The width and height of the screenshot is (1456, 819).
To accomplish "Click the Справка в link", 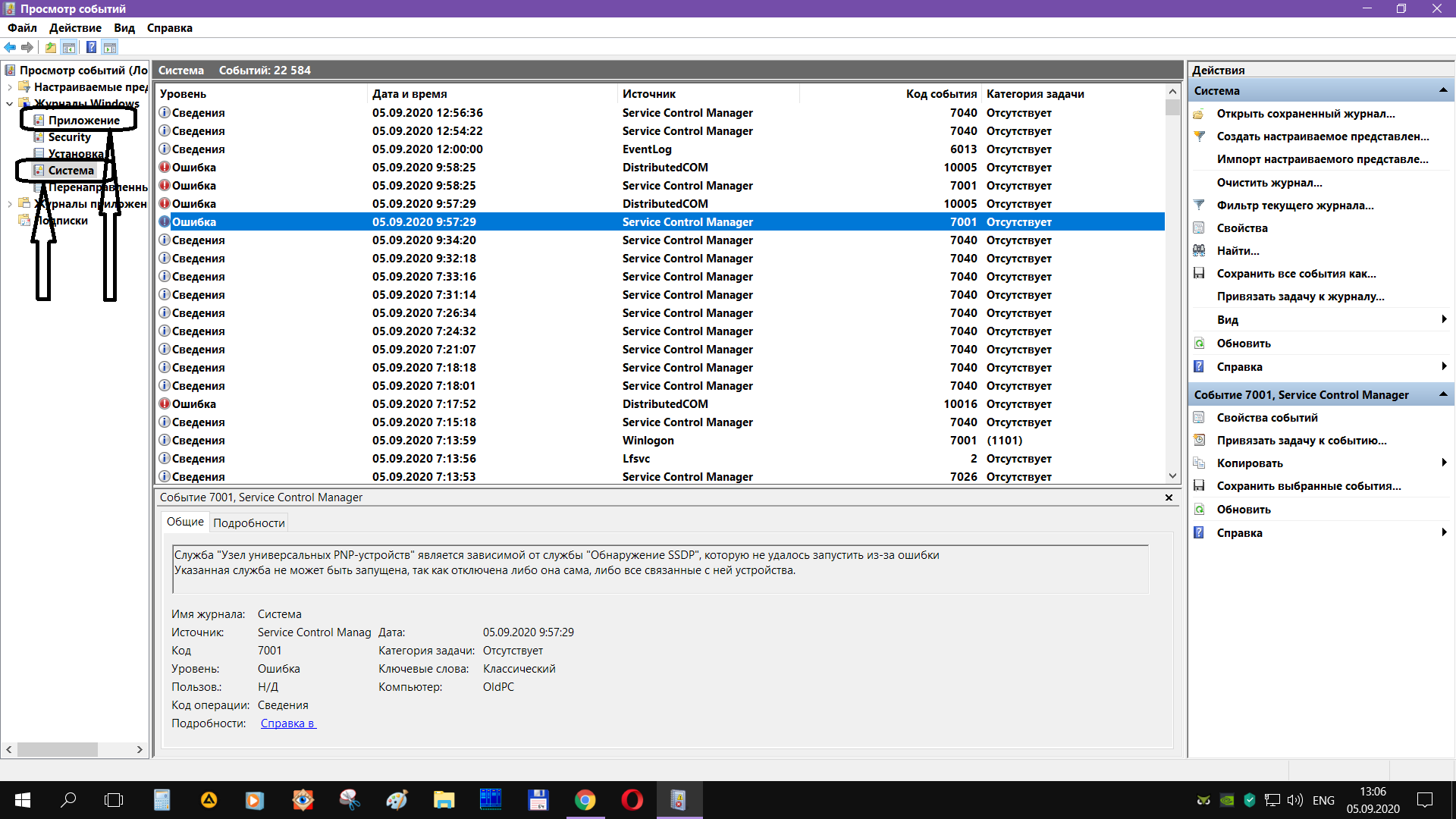I will coord(288,723).
